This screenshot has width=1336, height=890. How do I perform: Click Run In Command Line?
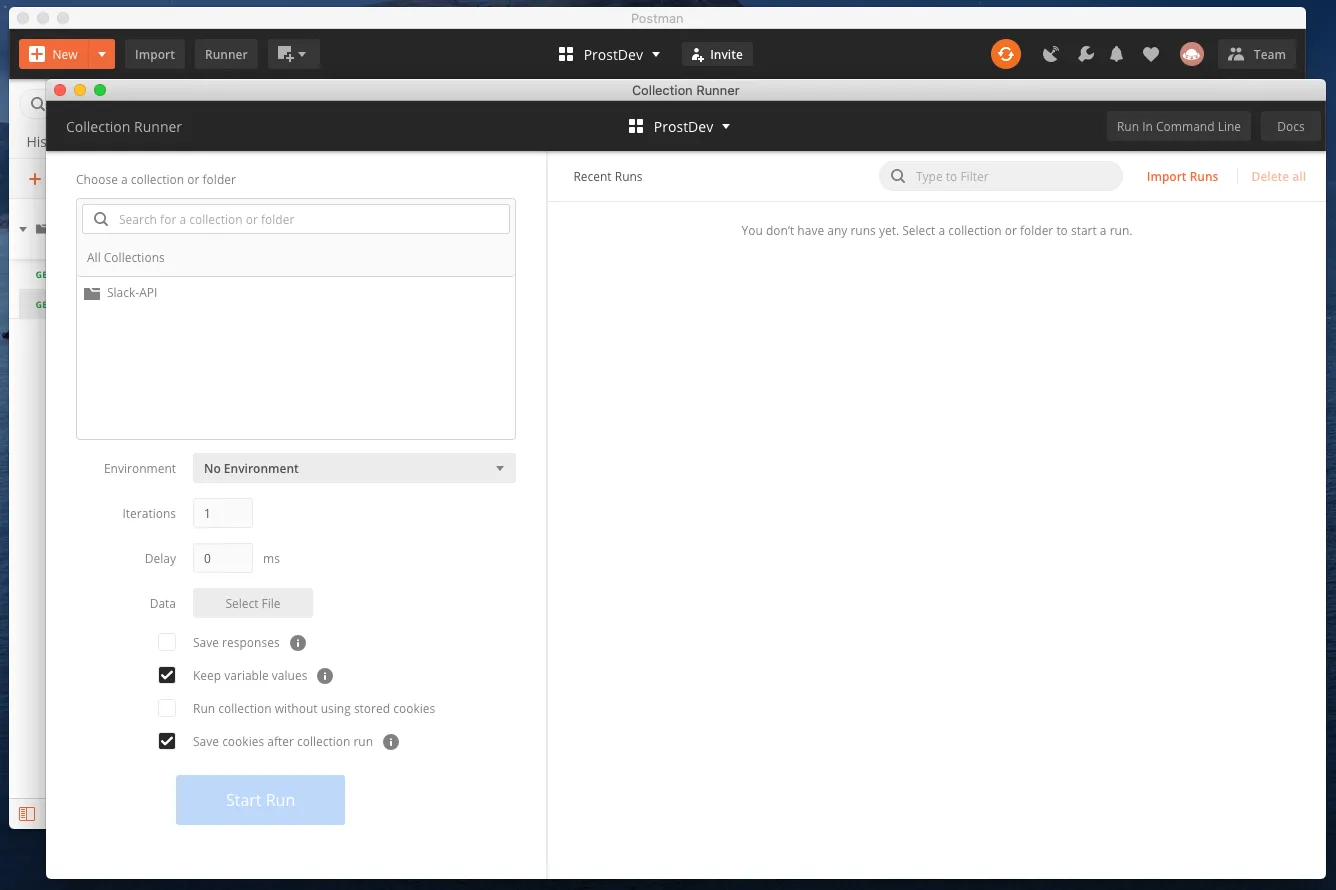pos(1178,126)
